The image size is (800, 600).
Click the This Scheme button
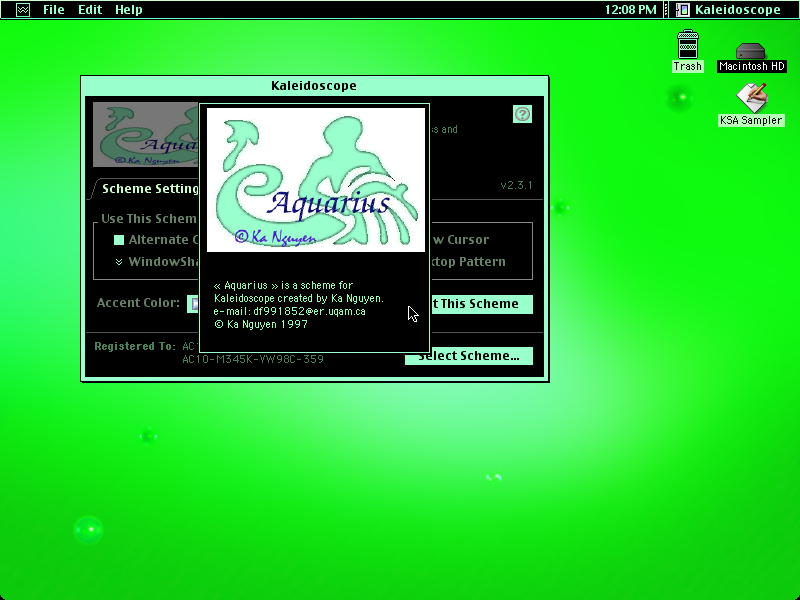tap(482, 304)
